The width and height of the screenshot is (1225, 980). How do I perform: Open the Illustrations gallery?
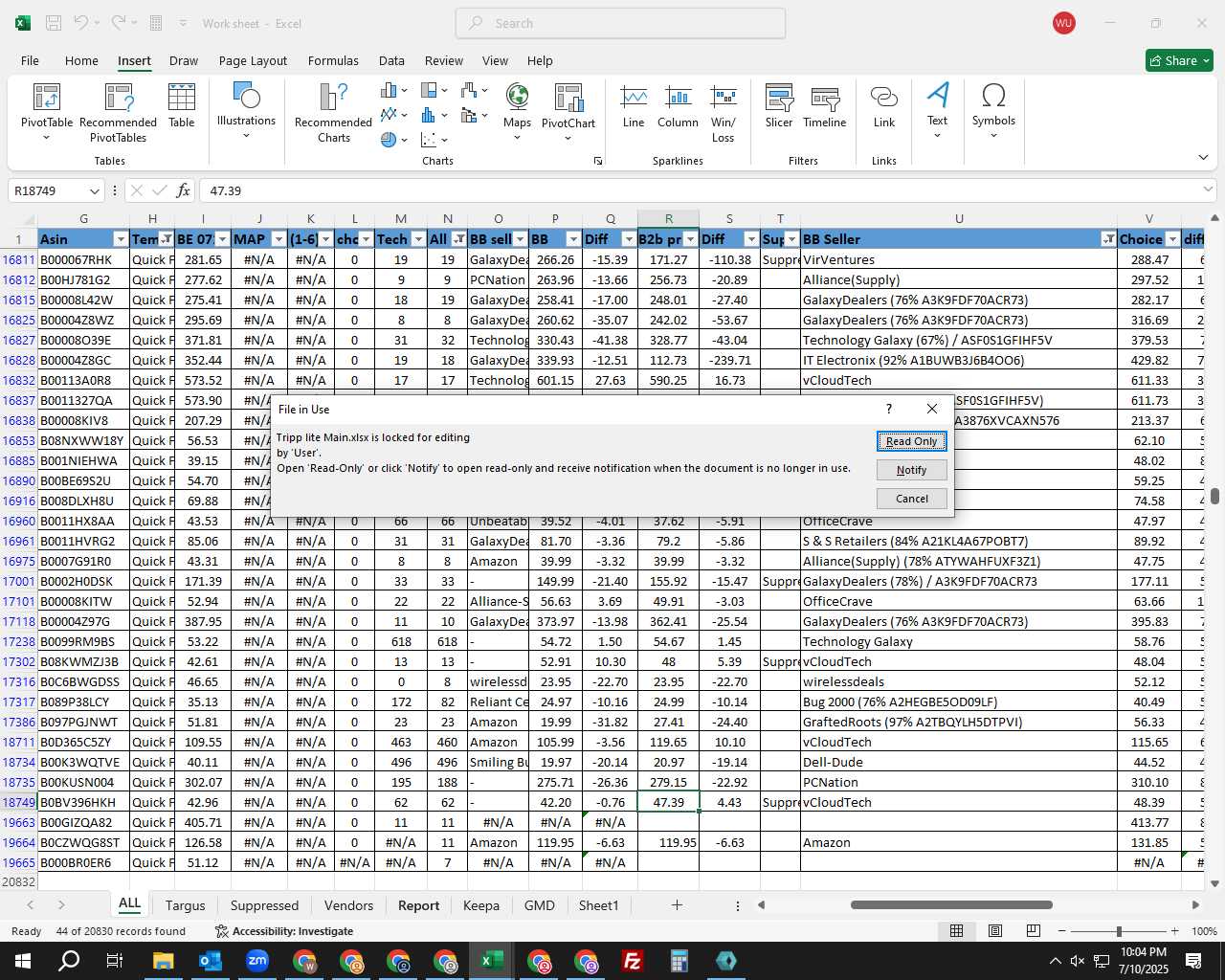pyautogui.click(x=246, y=111)
